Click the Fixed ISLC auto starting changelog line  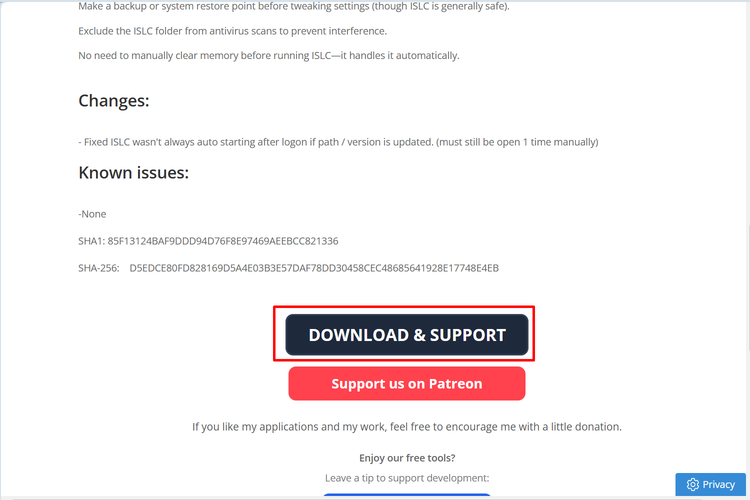pyautogui.click(x=338, y=142)
